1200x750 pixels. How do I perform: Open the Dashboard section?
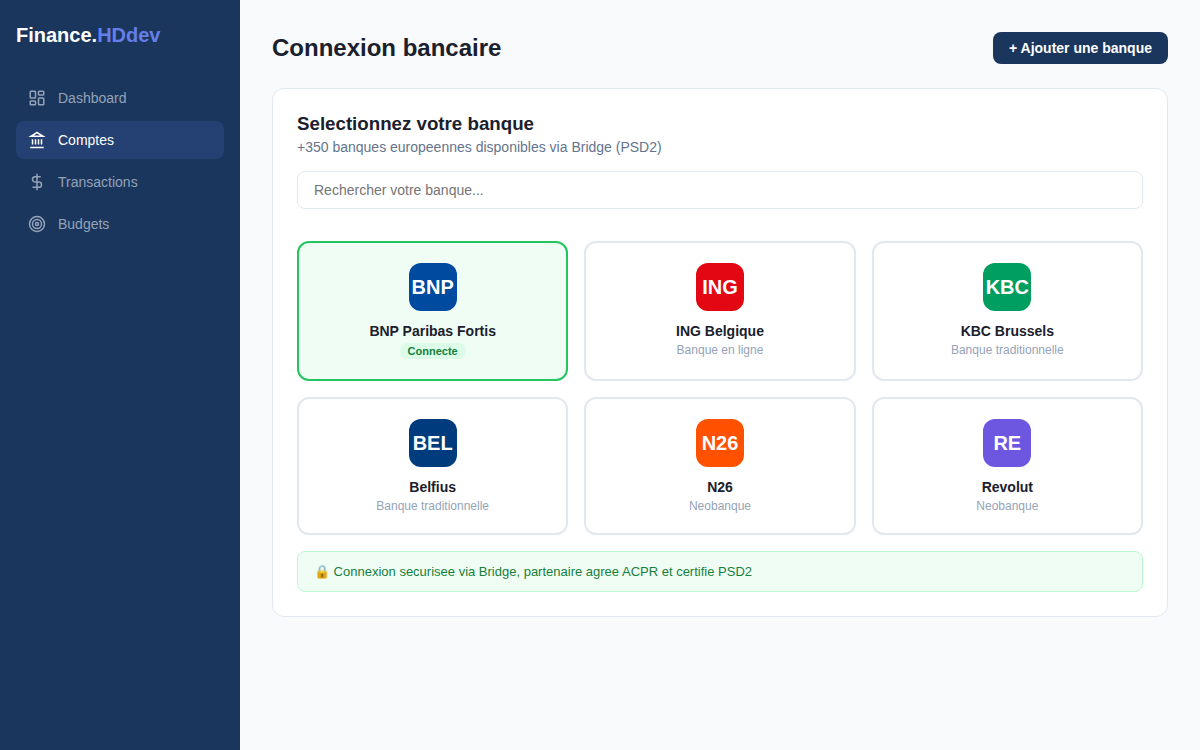[x=90, y=98]
